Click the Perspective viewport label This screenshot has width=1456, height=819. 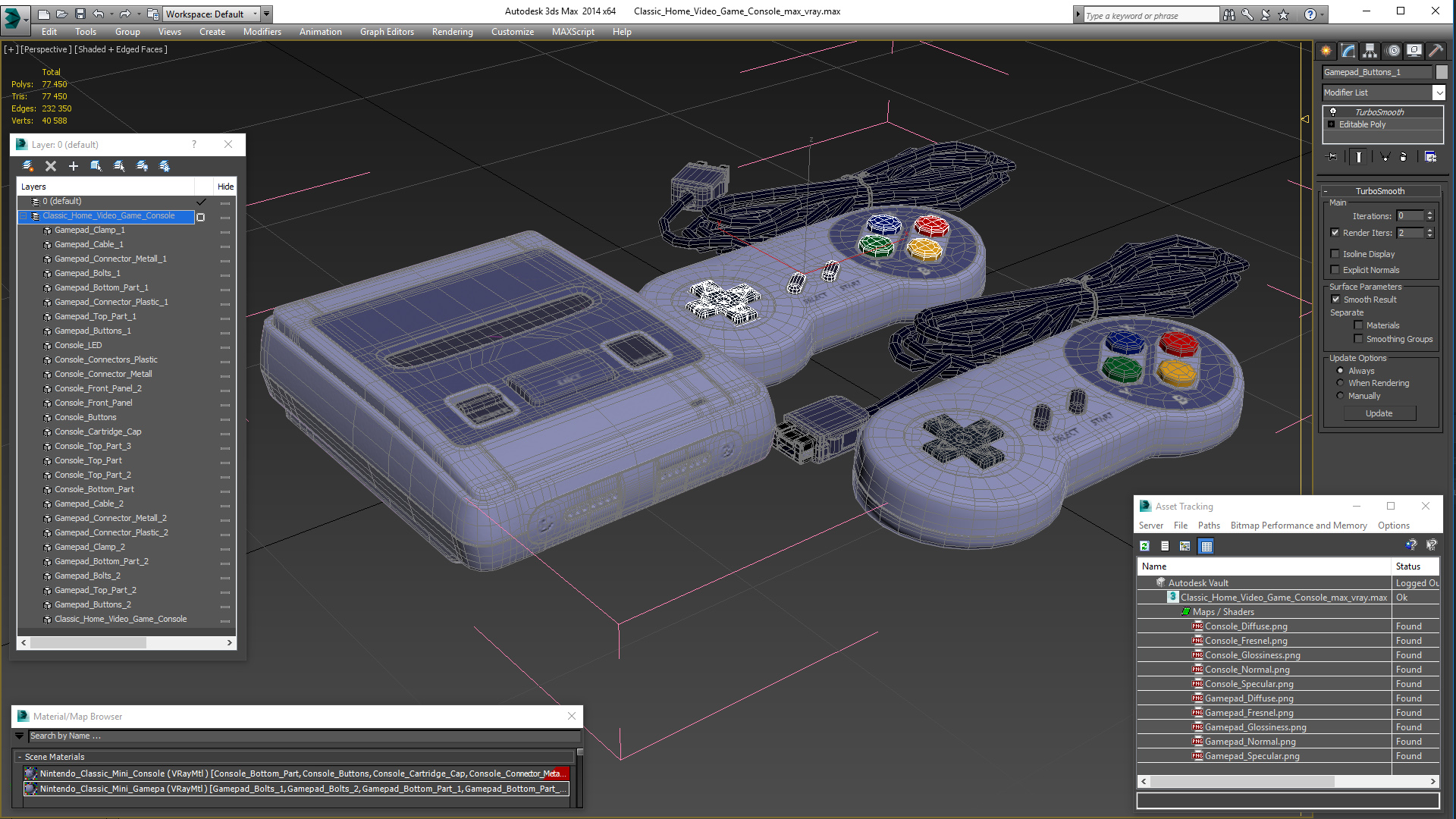45,49
